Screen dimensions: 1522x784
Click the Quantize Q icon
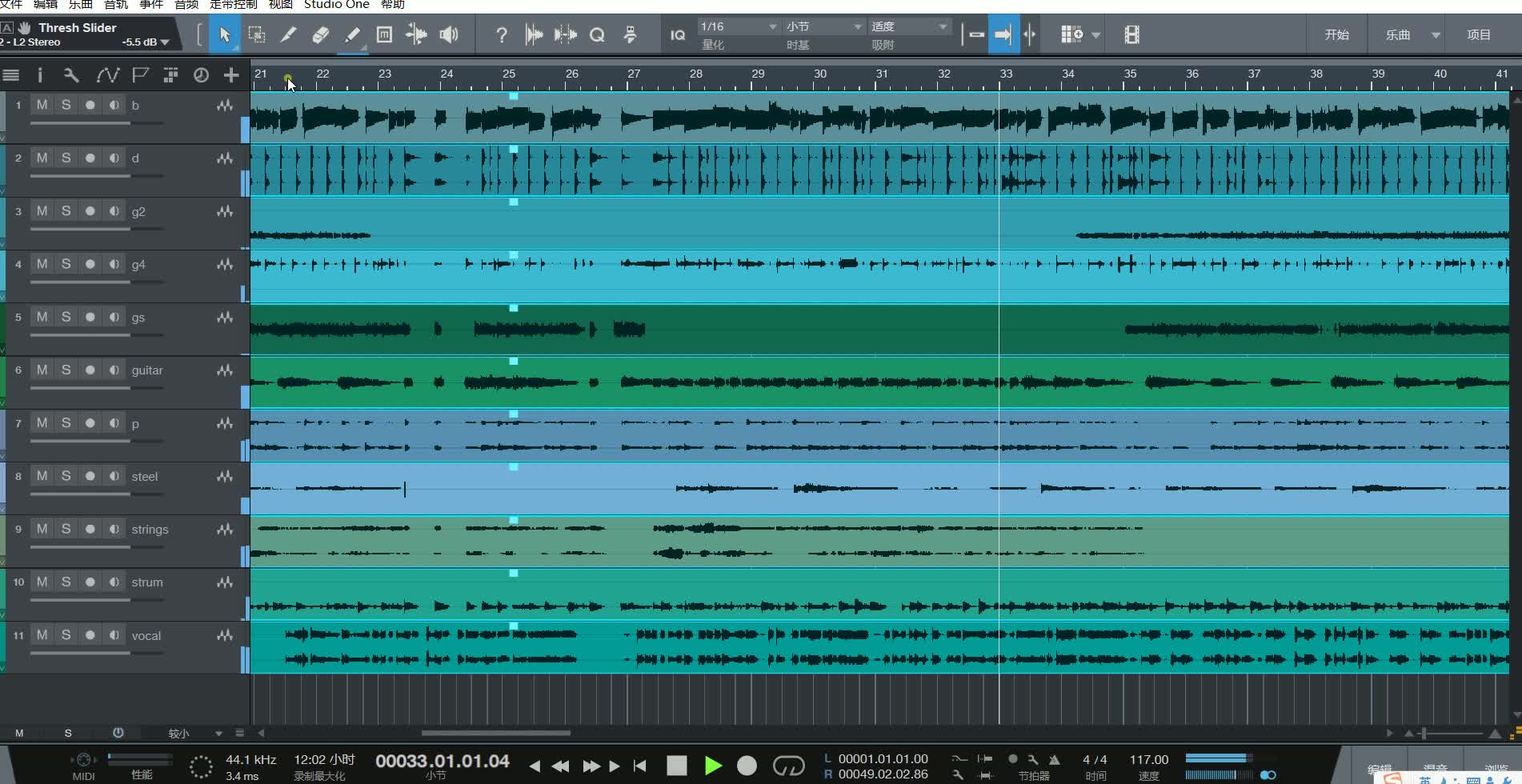(597, 34)
